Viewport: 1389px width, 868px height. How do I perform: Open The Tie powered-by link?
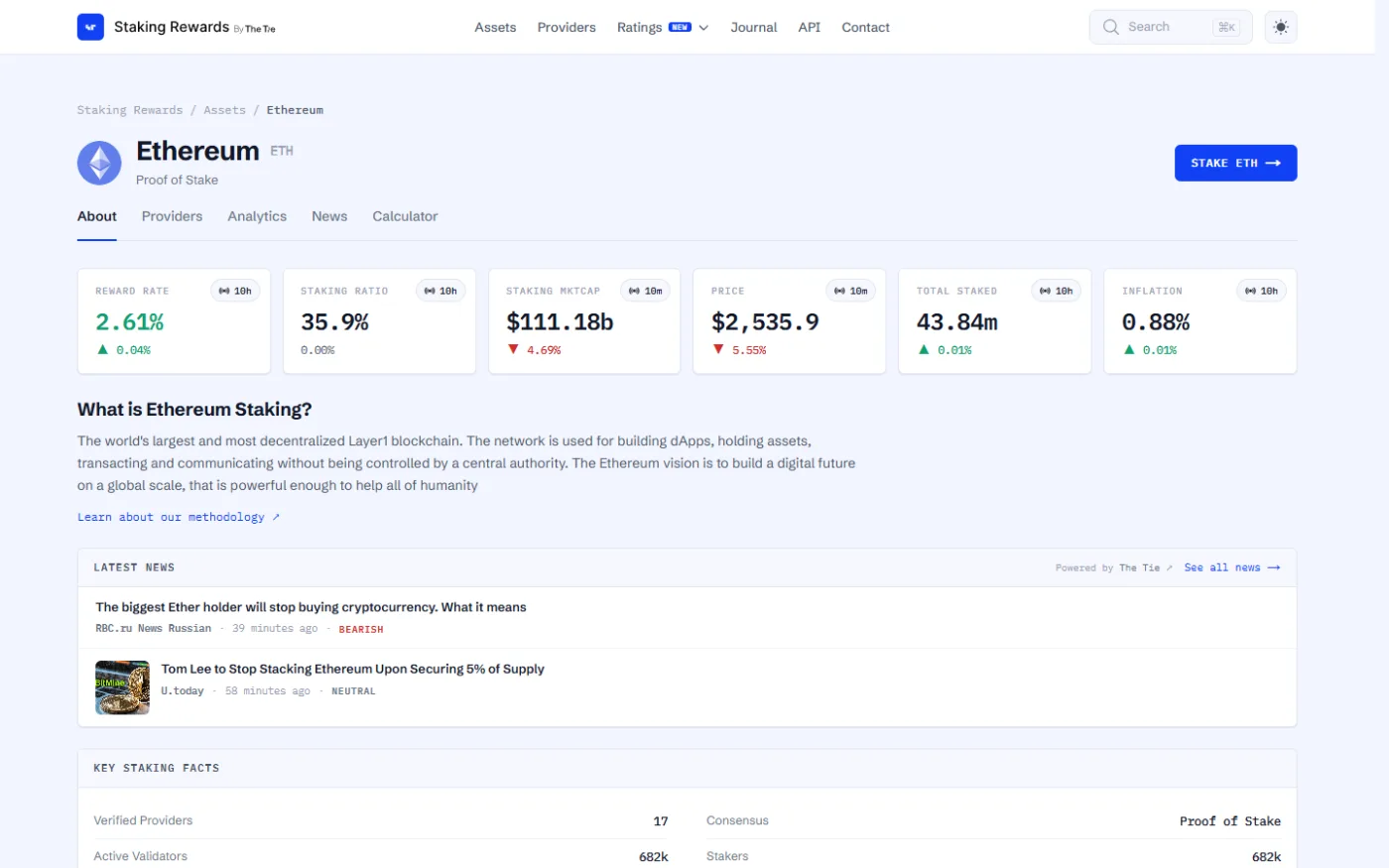pyautogui.click(x=1146, y=567)
